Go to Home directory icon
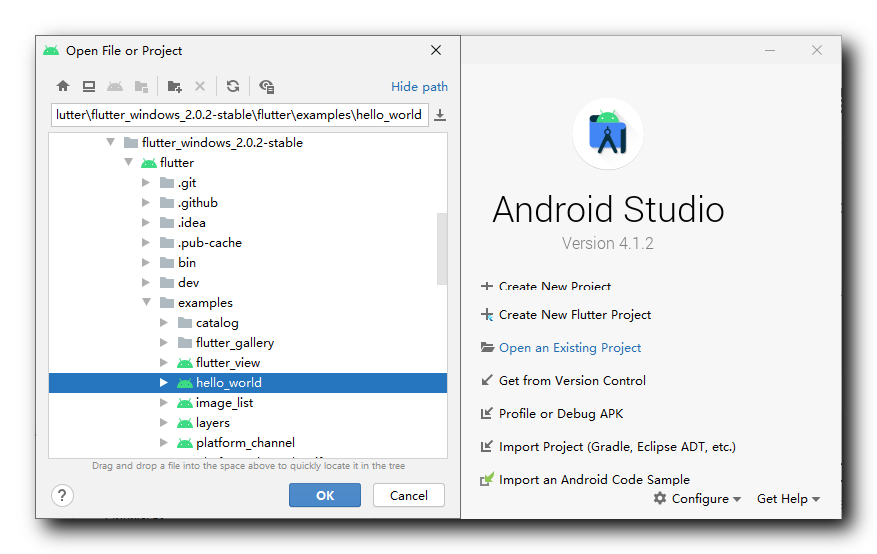 pos(63,86)
